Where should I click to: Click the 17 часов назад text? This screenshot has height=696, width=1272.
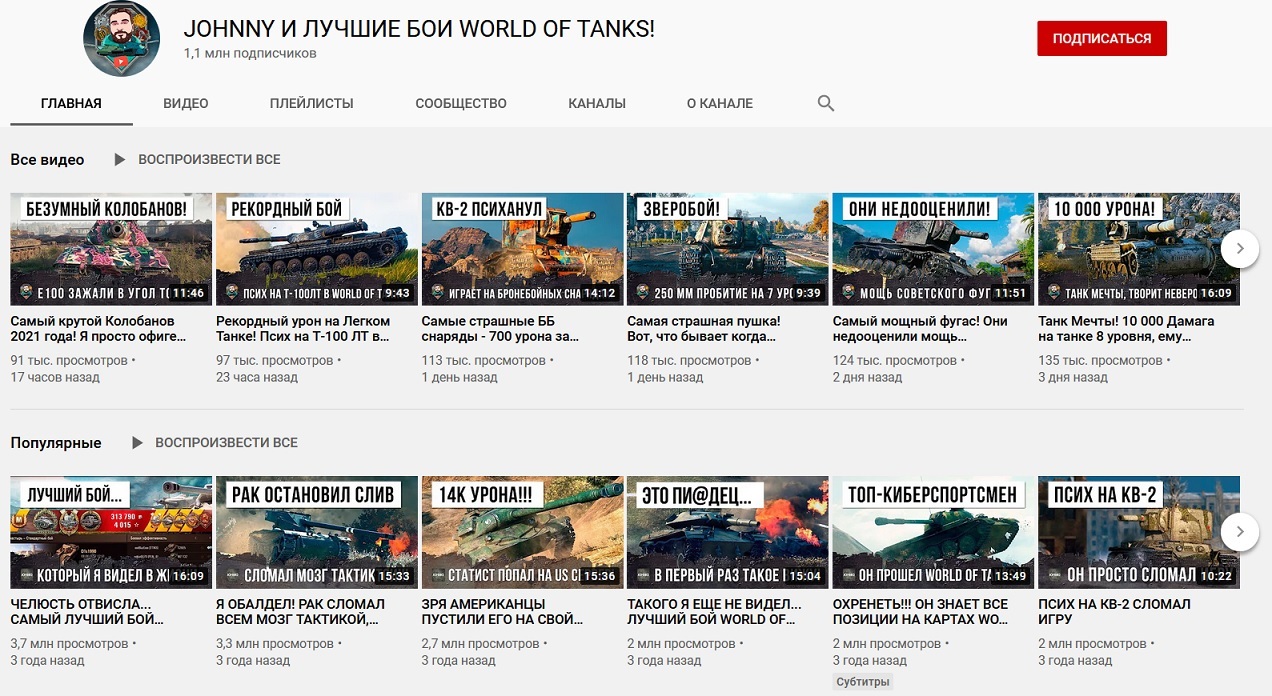[x=55, y=377]
